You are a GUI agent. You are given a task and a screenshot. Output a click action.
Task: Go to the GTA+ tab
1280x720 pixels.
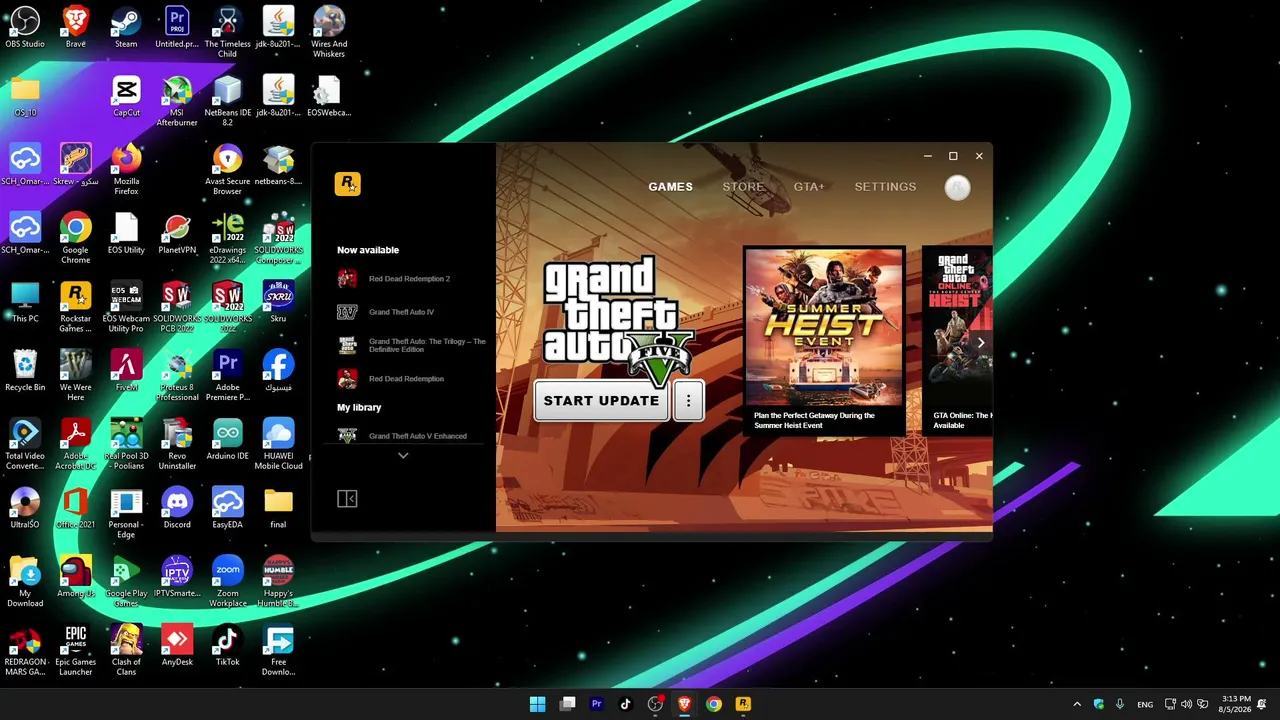pos(809,187)
